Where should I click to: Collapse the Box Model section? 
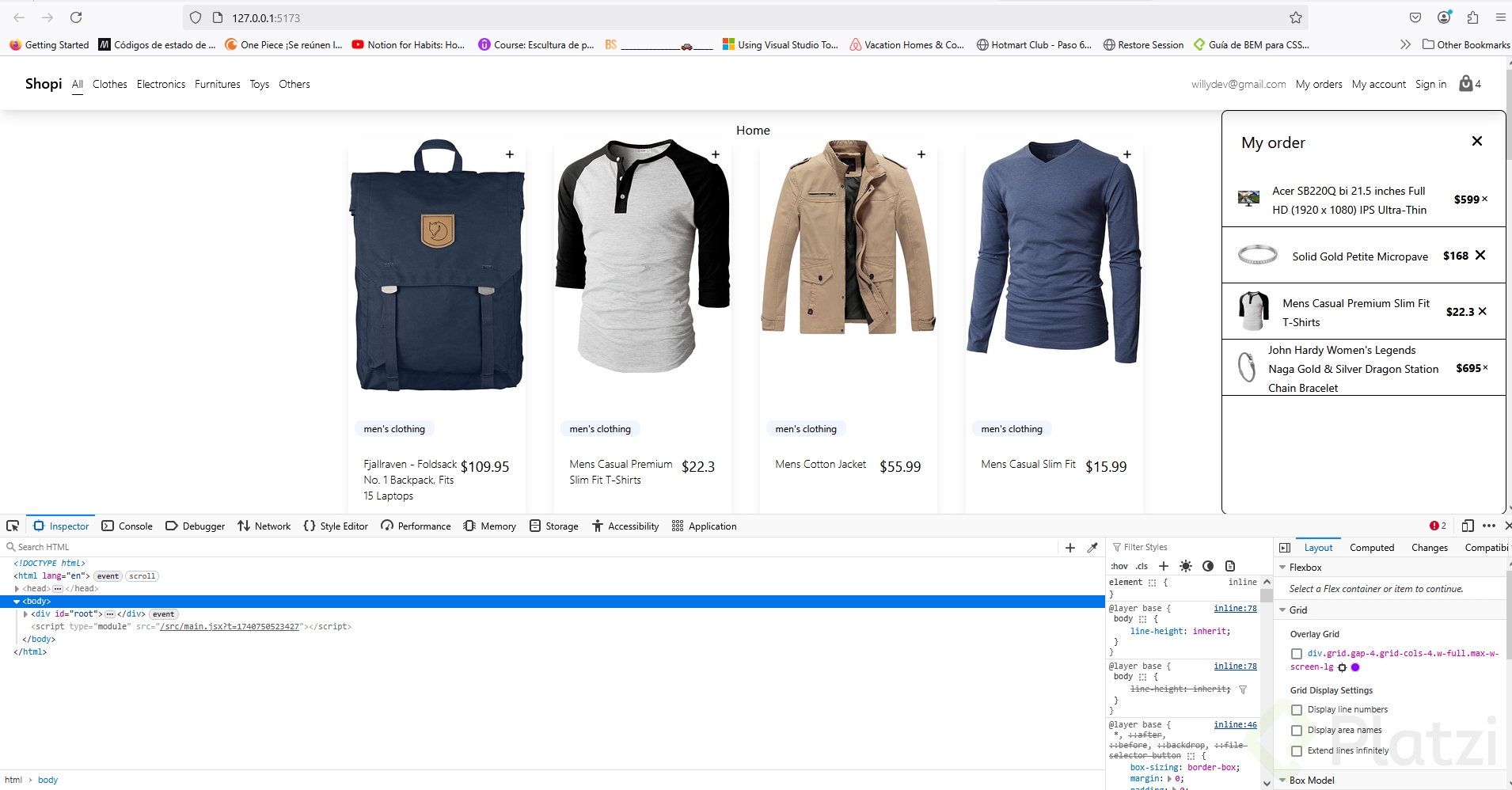tap(1282, 781)
